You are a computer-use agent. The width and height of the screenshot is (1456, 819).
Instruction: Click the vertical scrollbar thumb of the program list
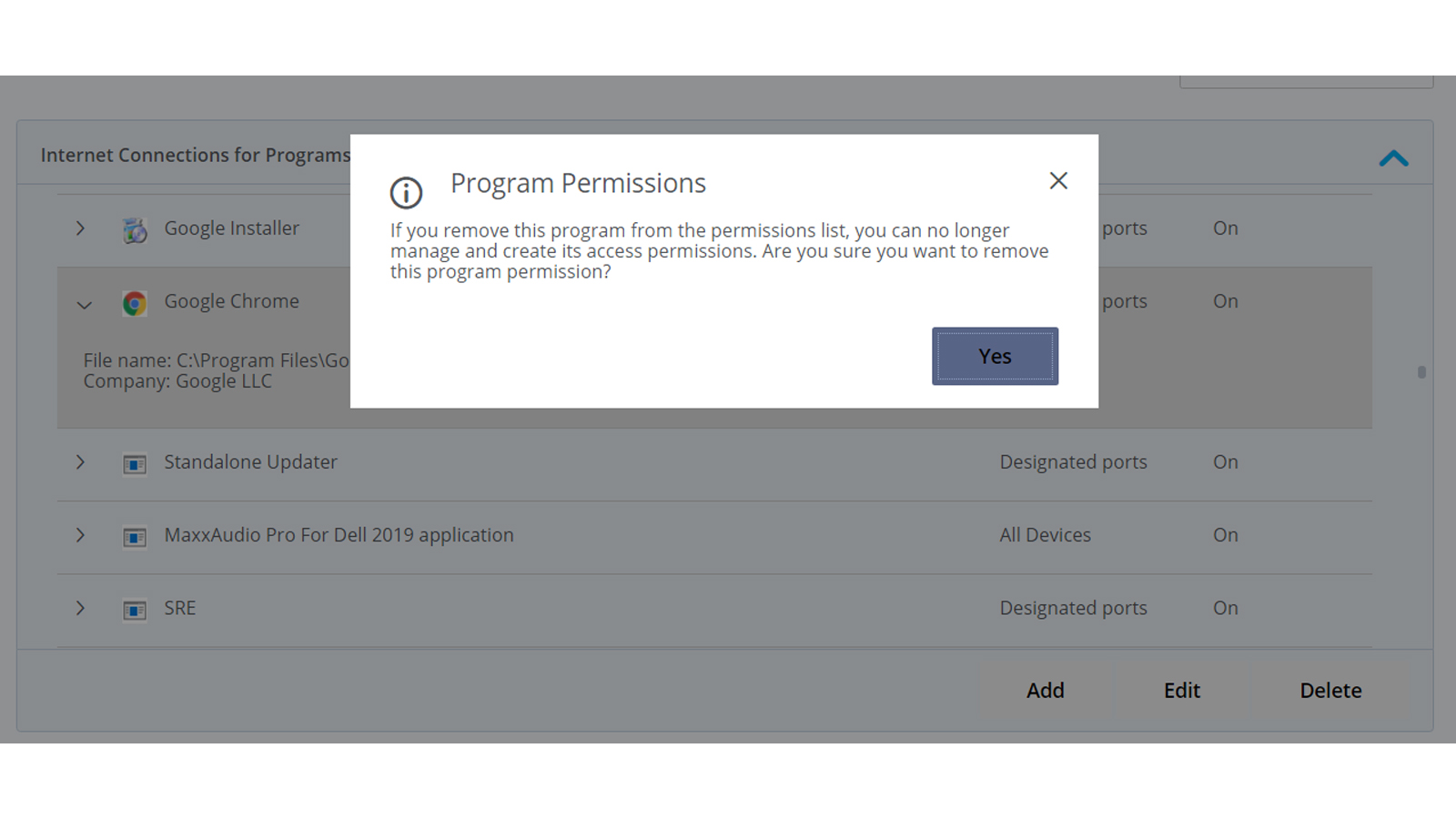[x=1421, y=372]
